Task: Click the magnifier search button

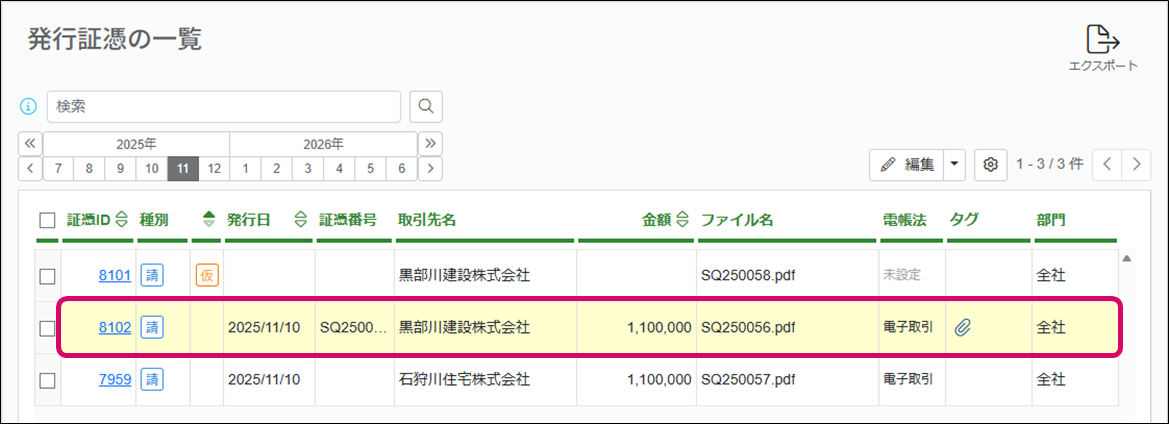Action: [426, 106]
